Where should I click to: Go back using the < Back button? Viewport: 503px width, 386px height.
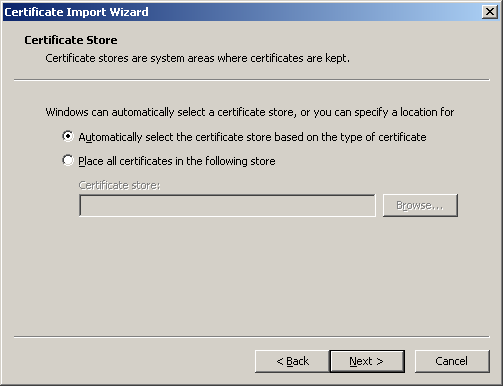pyautogui.click(x=292, y=361)
